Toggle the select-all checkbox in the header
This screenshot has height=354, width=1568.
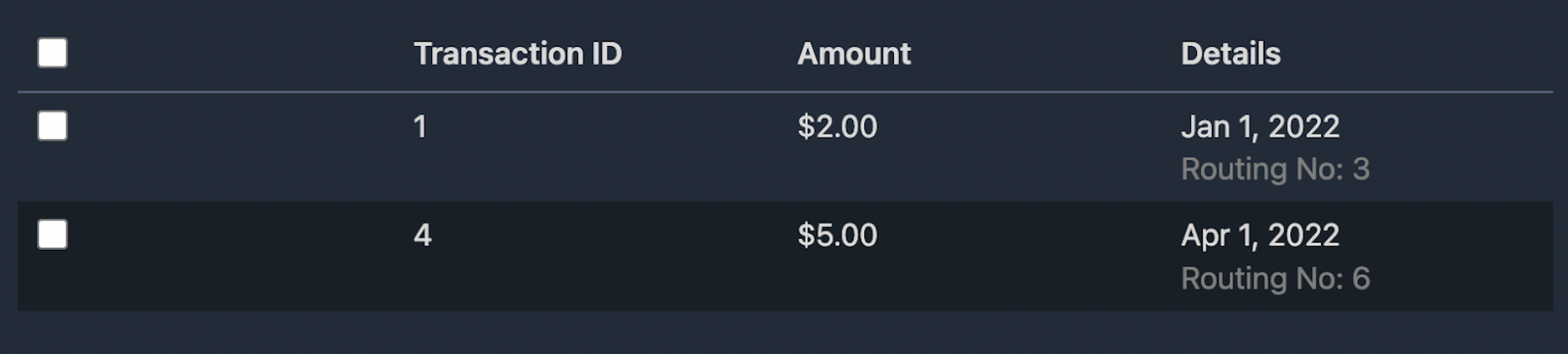(53, 53)
